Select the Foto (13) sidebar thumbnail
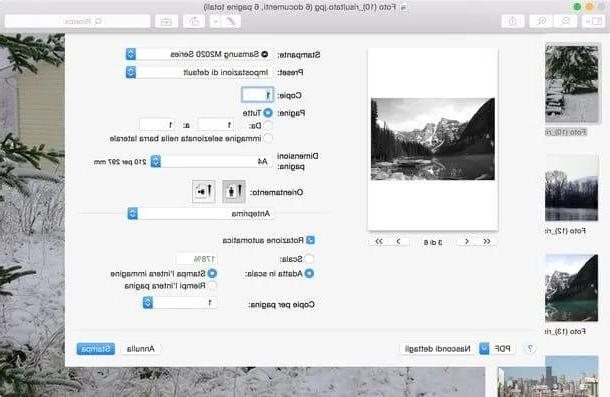Image resolution: width=610 pixels, height=397 pixels. click(x=571, y=288)
